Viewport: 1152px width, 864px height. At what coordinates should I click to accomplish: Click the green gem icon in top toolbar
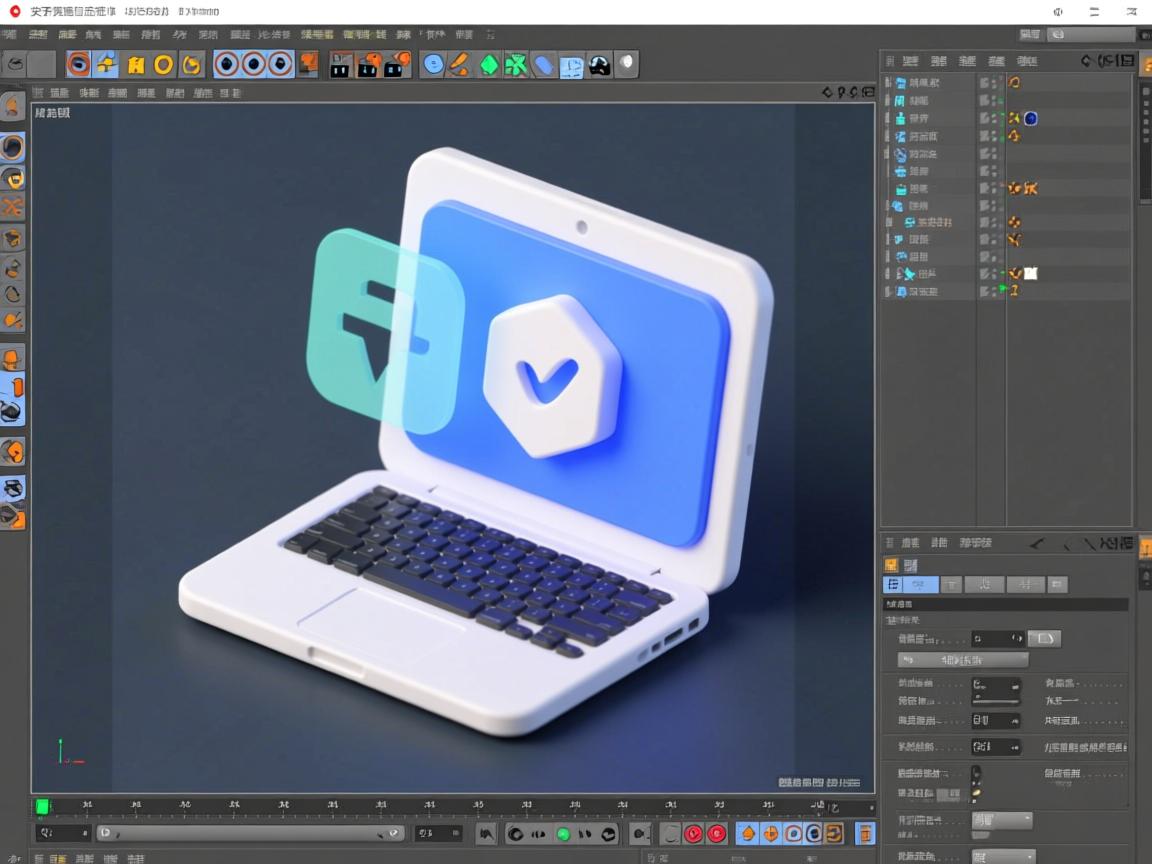[488, 65]
